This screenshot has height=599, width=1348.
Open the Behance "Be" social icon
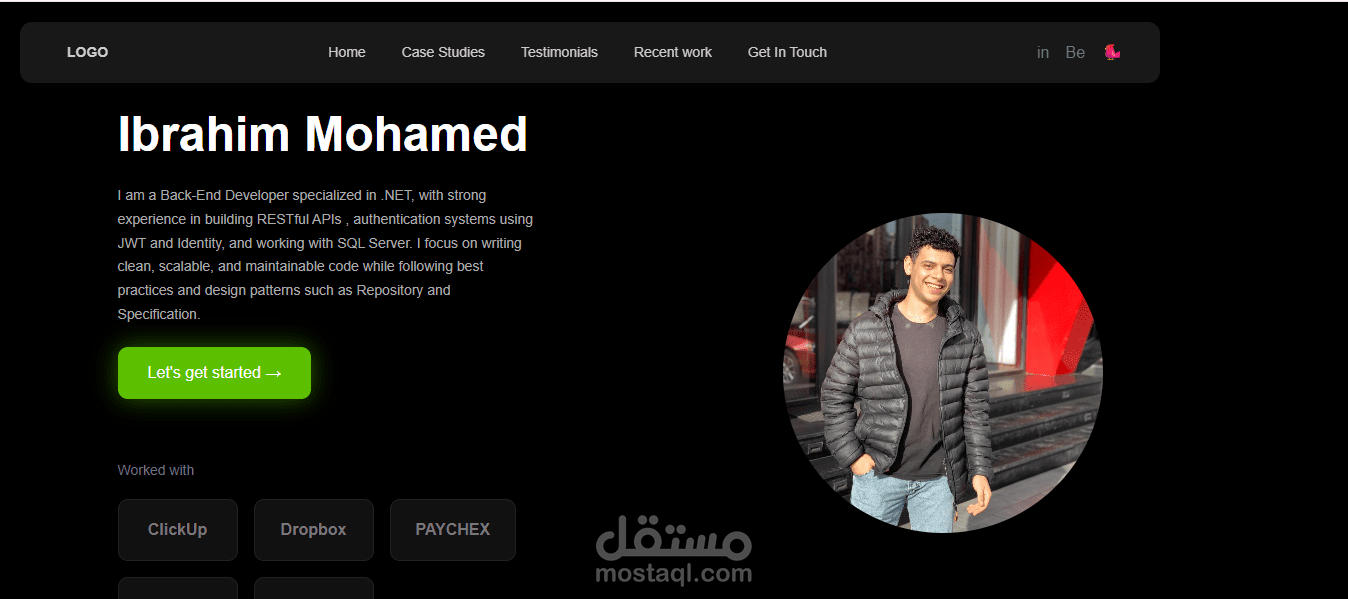(1075, 53)
